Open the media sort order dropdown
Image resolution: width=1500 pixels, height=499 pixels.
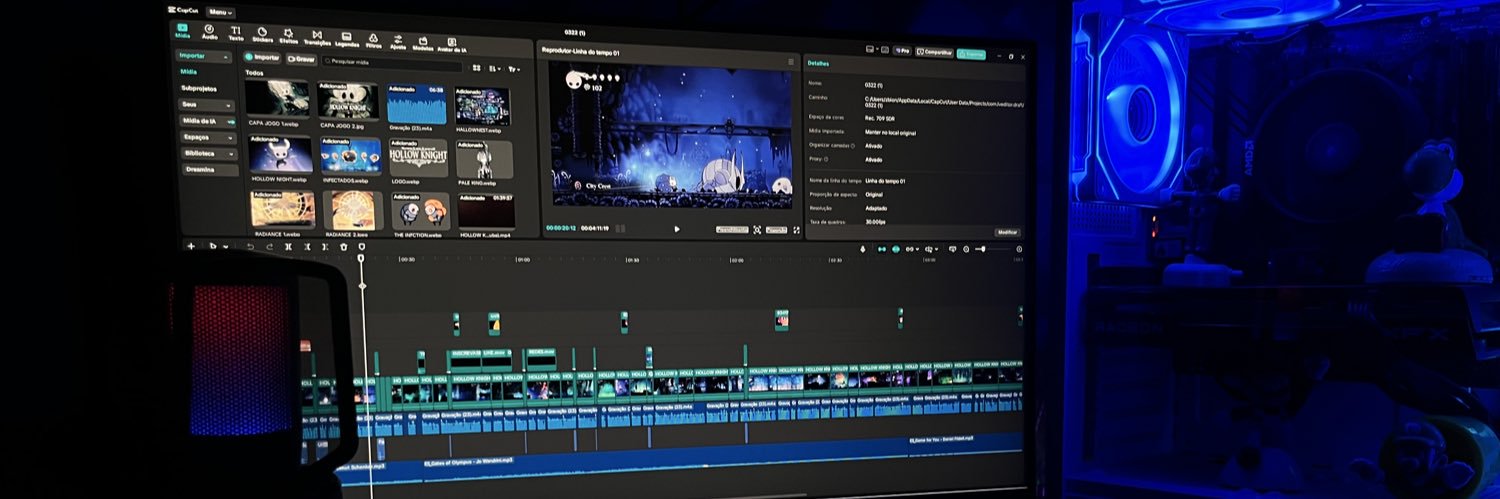pos(495,68)
